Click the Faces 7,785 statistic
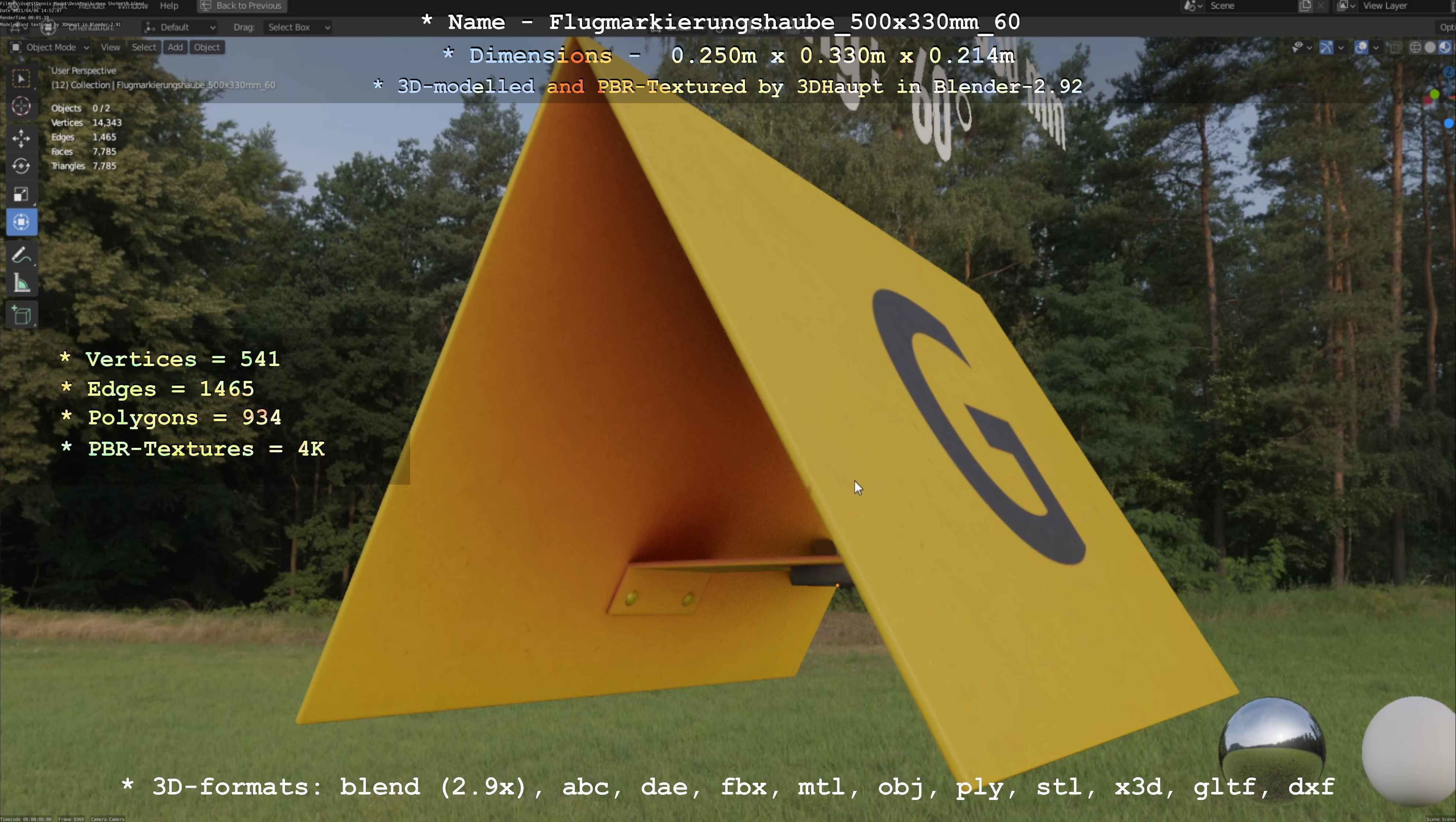1456x822 pixels. point(84,151)
